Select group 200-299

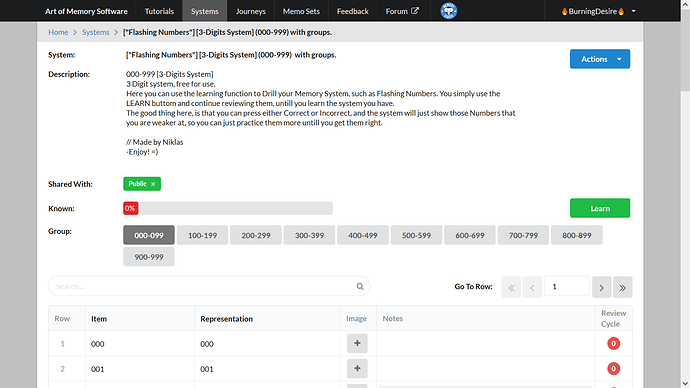(256, 235)
